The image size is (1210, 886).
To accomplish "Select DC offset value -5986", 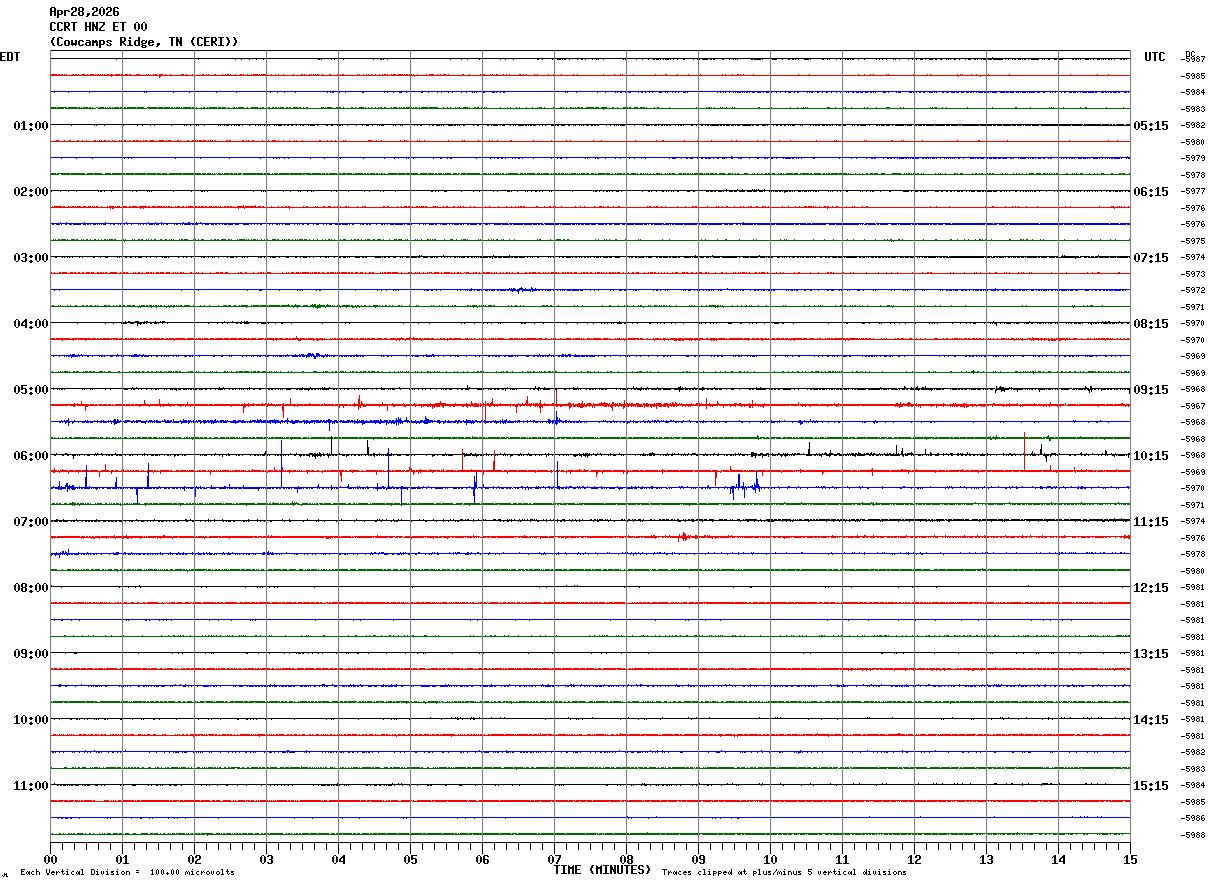I will 1193,819.
